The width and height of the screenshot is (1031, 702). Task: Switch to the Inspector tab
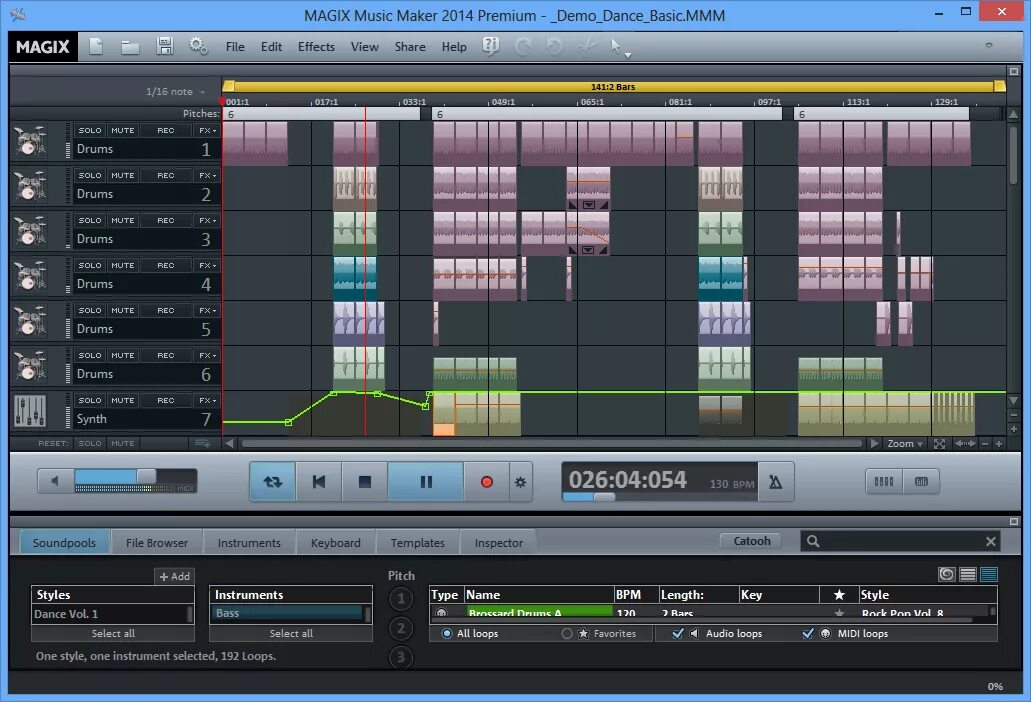point(498,543)
